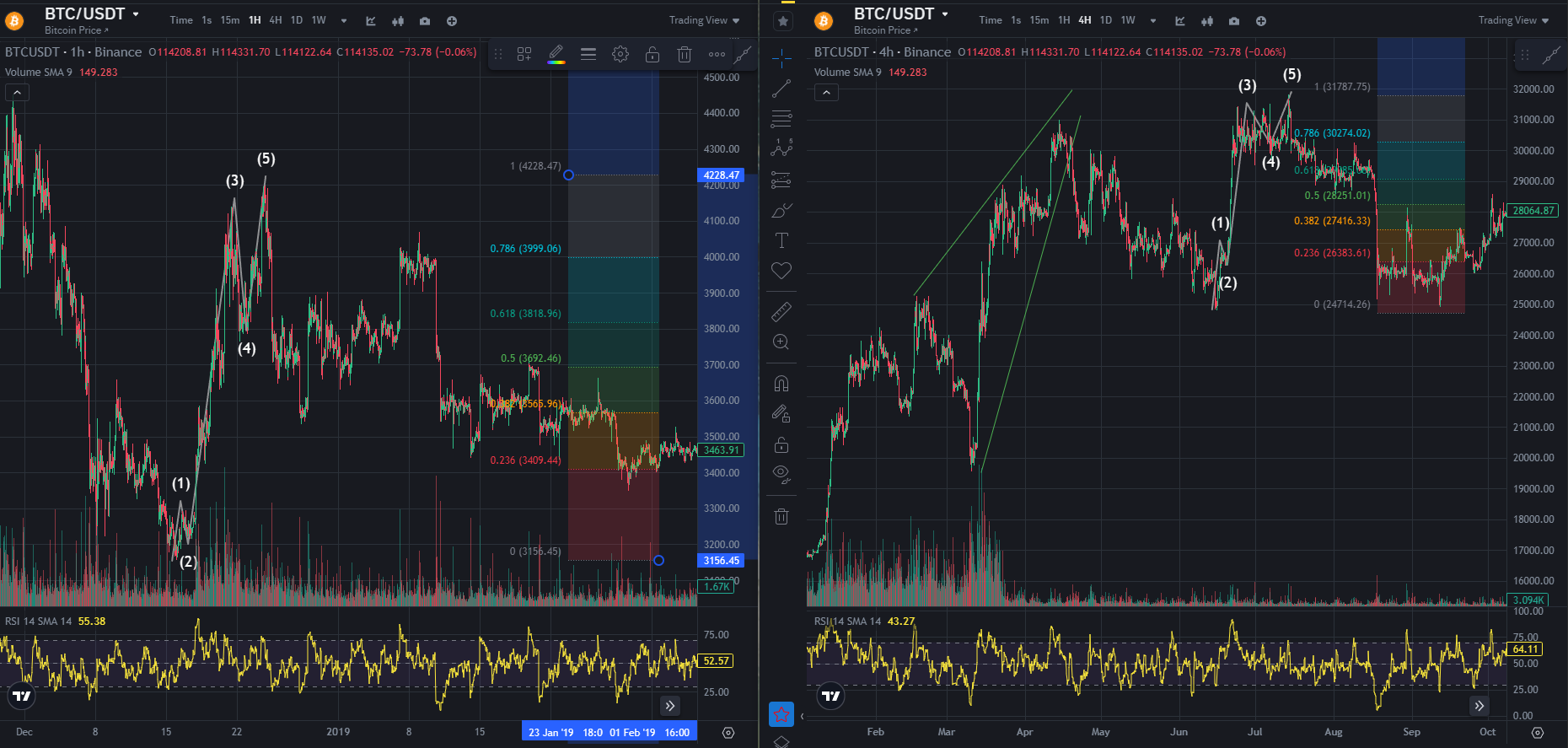Collapse the drawing sidebar arrow
Image resolution: width=1568 pixels, height=748 pixels.
(802, 716)
